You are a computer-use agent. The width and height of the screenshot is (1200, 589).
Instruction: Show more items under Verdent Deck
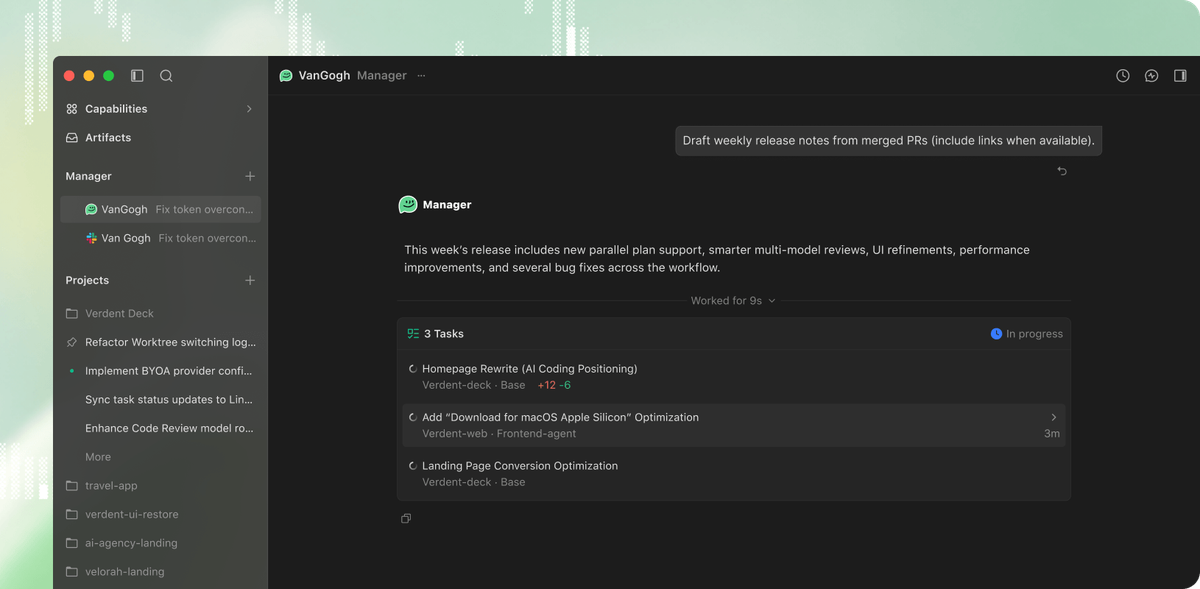click(x=98, y=457)
